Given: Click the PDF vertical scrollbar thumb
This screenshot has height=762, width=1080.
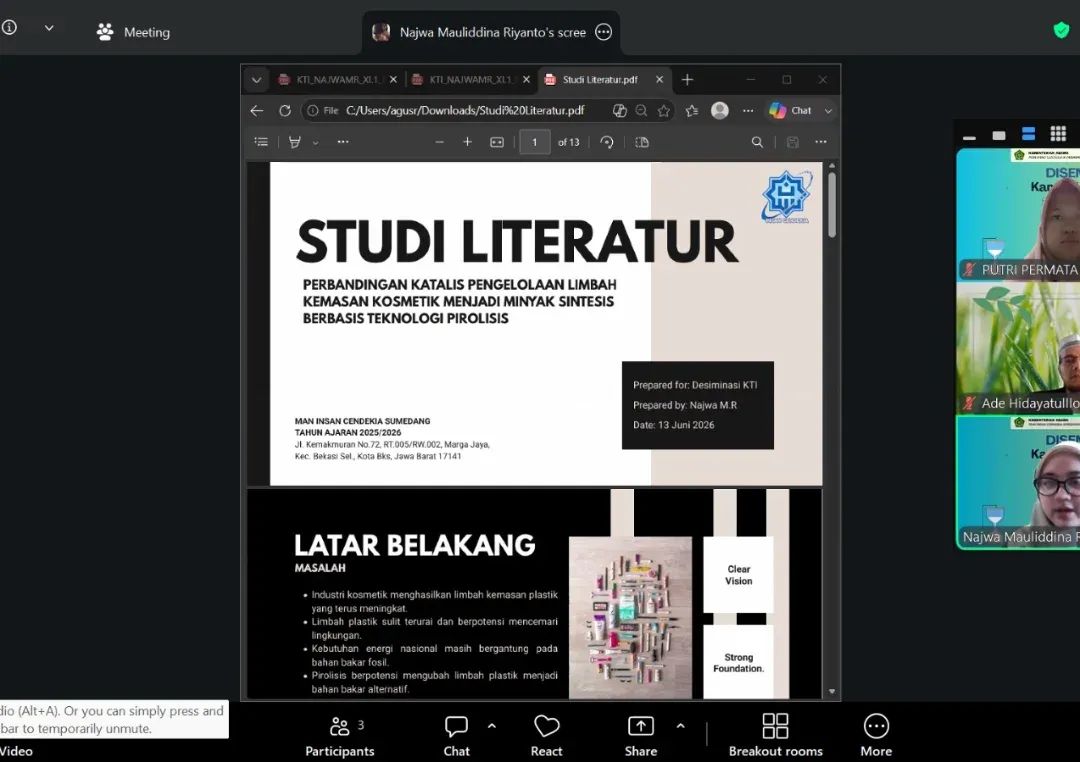Looking at the screenshot, I should click(x=832, y=205).
